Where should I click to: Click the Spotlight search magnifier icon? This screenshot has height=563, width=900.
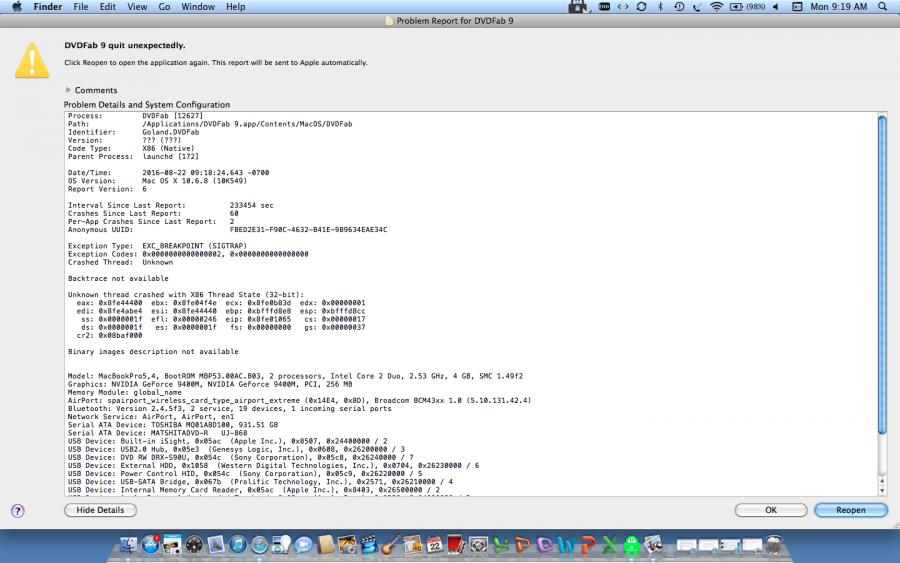(x=882, y=7)
